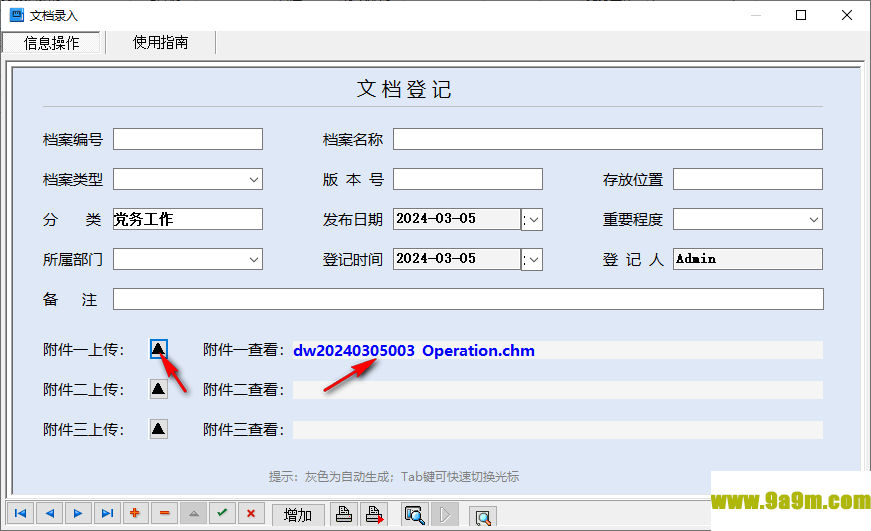The image size is (871, 531).
Task: Click the 增加 button
Action: coord(298,515)
